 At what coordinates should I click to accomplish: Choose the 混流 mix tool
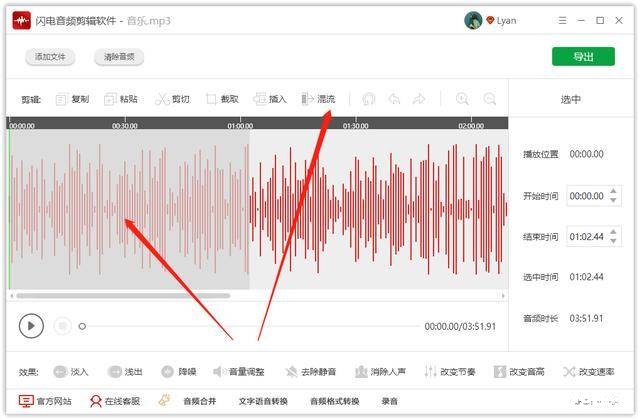318,99
